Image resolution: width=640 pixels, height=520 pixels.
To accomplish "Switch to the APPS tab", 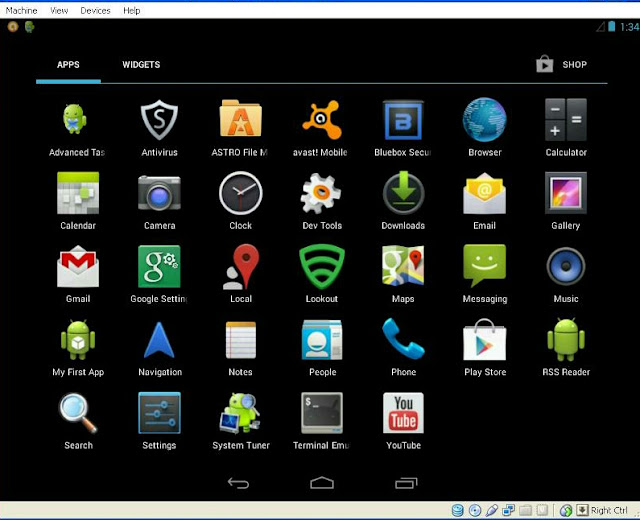I will [x=68, y=64].
